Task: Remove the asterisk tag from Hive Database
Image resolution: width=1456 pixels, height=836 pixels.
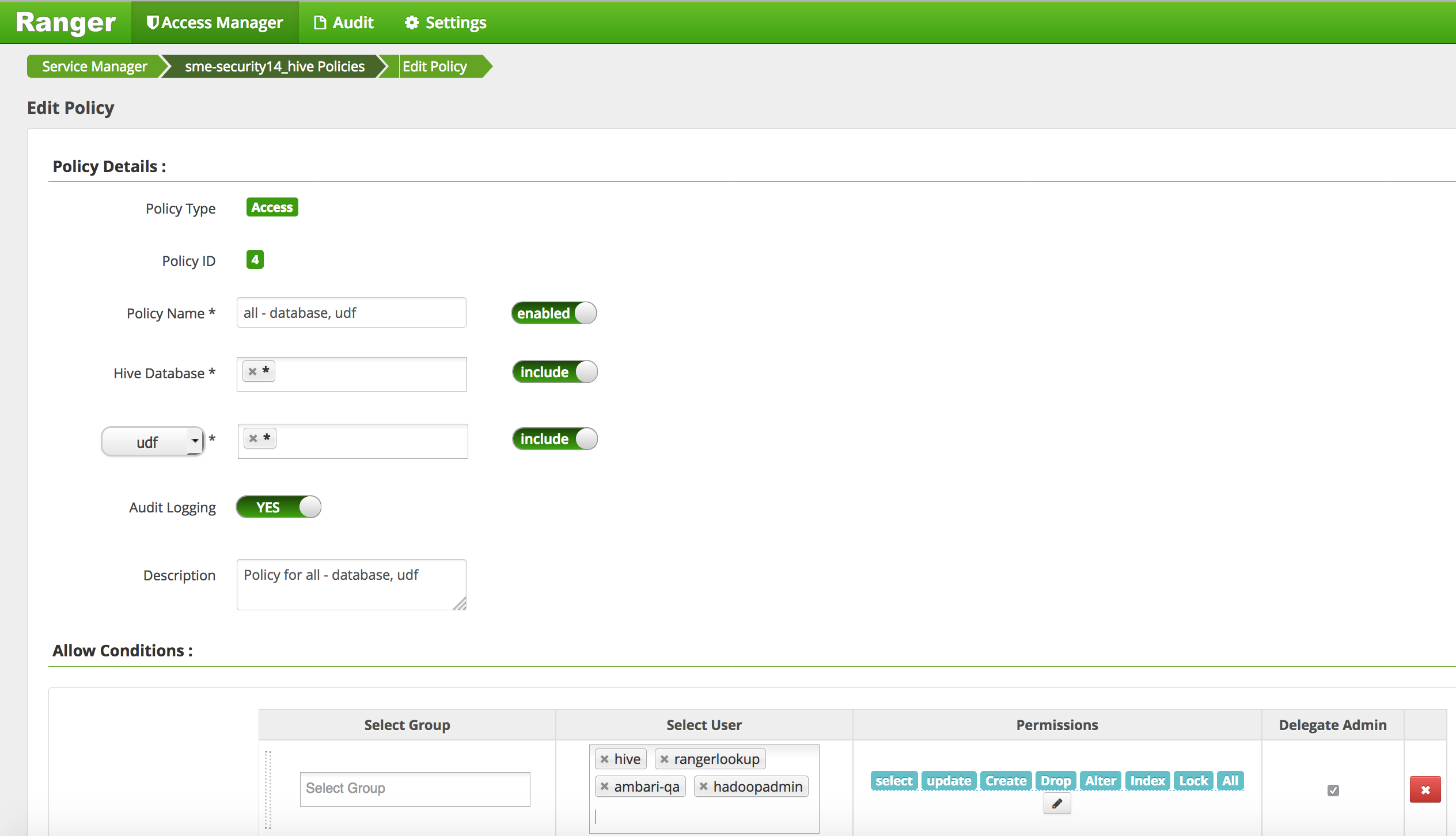Action: coord(252,372)
